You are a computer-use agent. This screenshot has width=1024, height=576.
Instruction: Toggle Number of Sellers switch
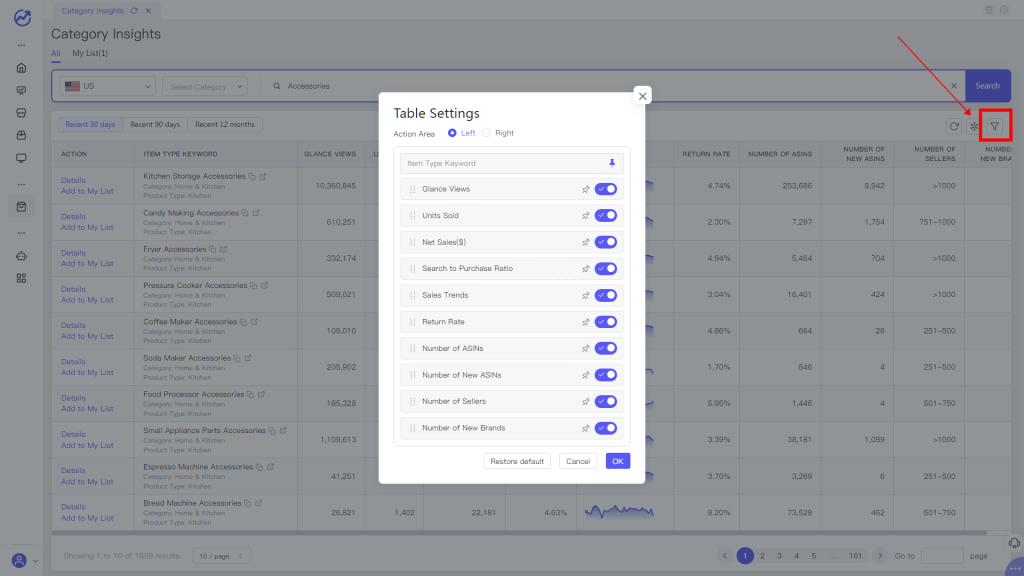[605, 402]
